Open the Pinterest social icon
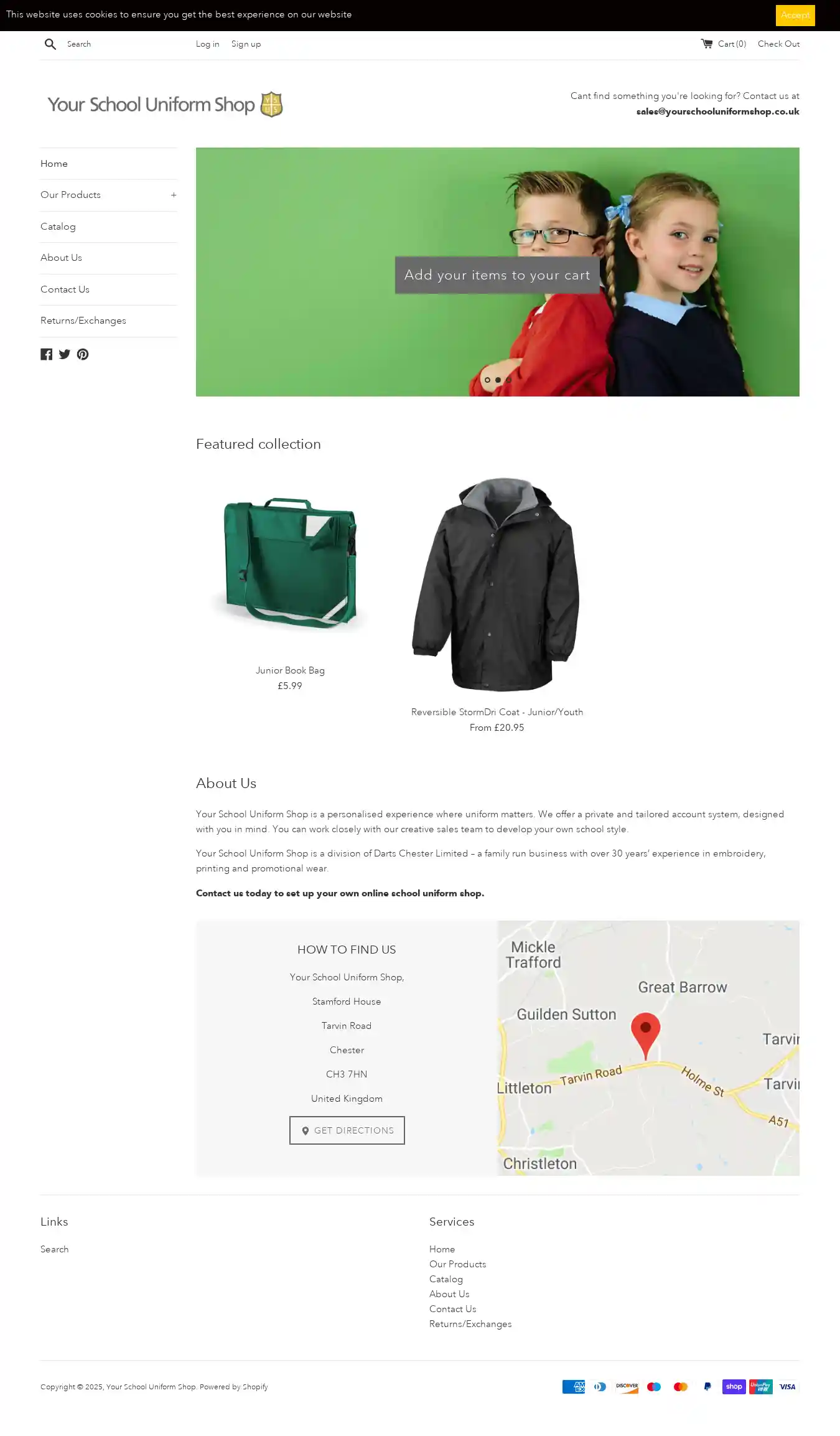Screen dimensions: 840x1436 click(x=83, y=354)
